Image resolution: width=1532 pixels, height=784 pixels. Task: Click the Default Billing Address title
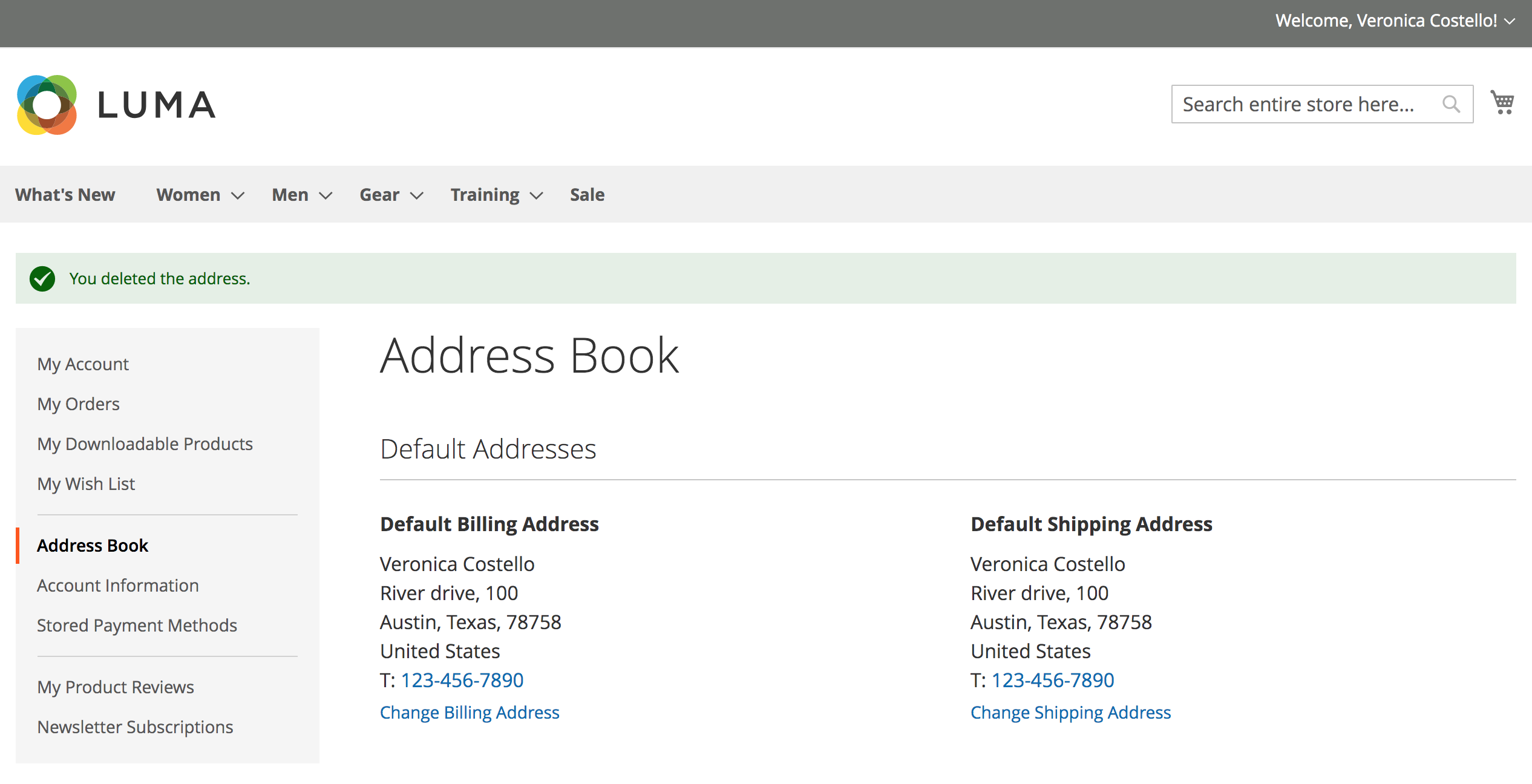(x=489, y=524)
